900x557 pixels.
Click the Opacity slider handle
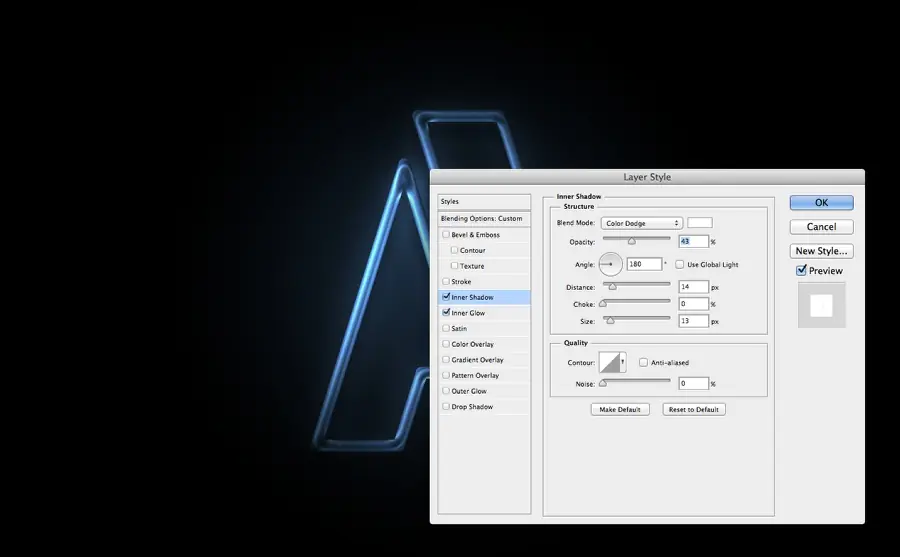[x=631, y=241]
